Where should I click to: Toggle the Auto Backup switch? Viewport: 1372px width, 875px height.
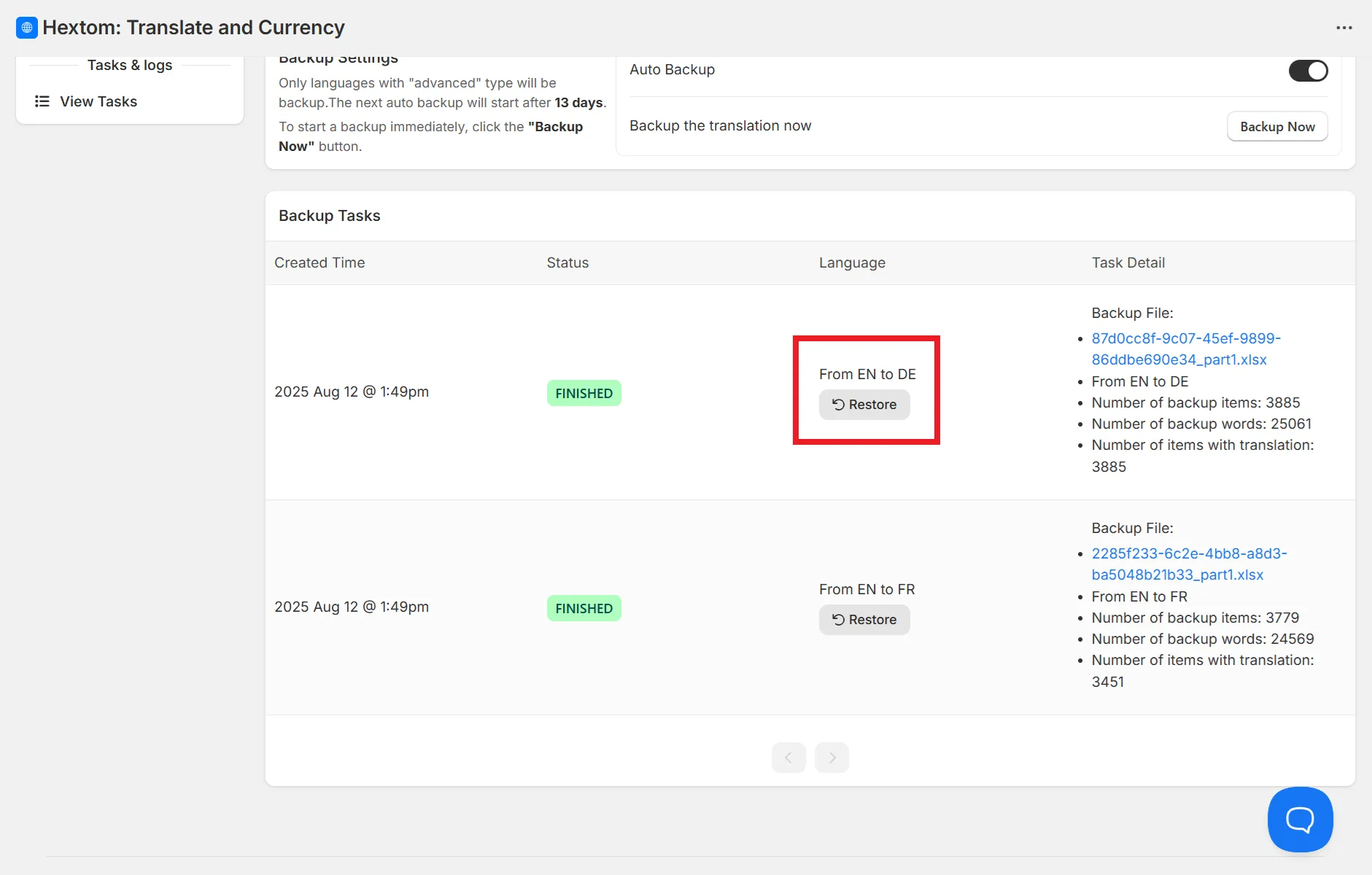pos(1308,71)
